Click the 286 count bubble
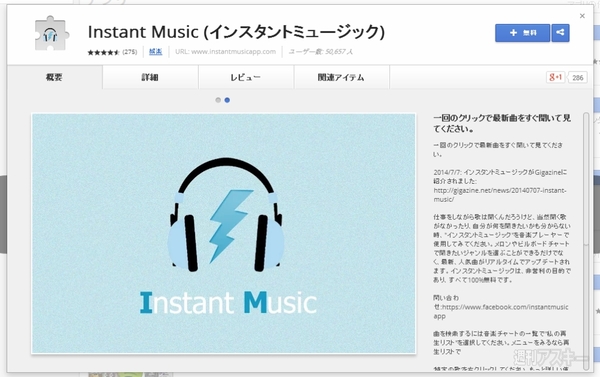Image resolution: width=600 pixels, height=377 pixels. (577, 78)
